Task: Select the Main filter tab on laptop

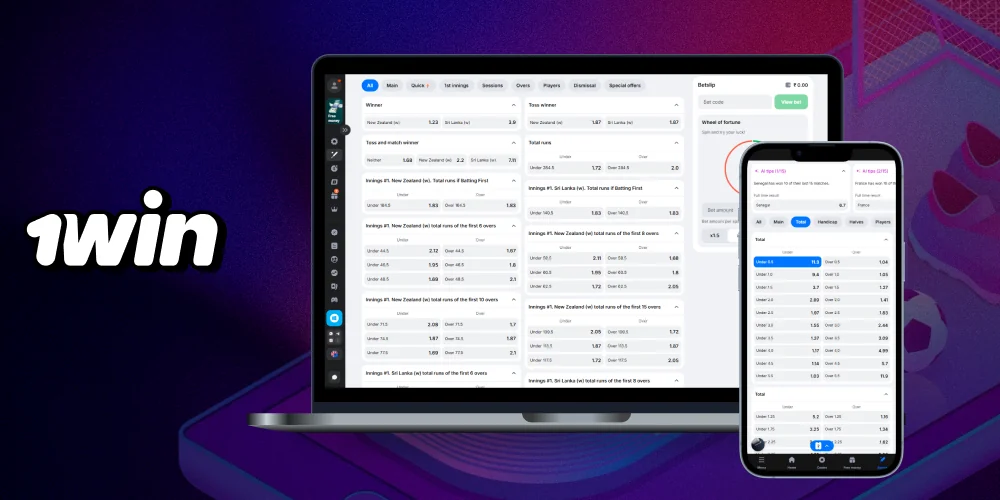Action: (x=392, y=85)
